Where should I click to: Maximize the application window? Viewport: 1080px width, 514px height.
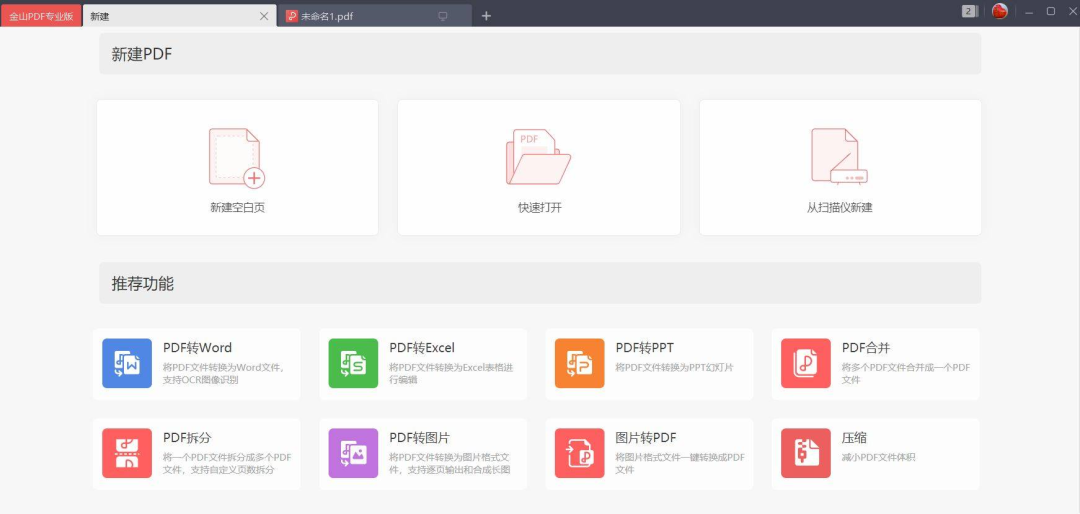click(1051, 11)
